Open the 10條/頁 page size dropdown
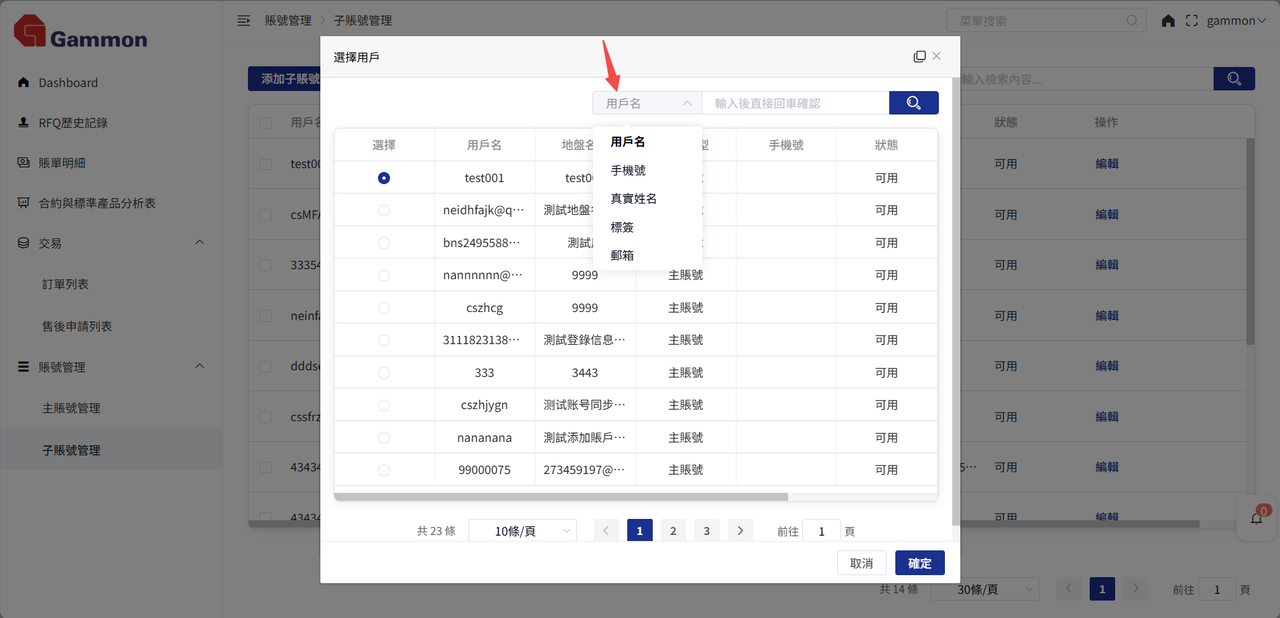This screenshot has height=618, width=1280. click(x=522, y=531)
